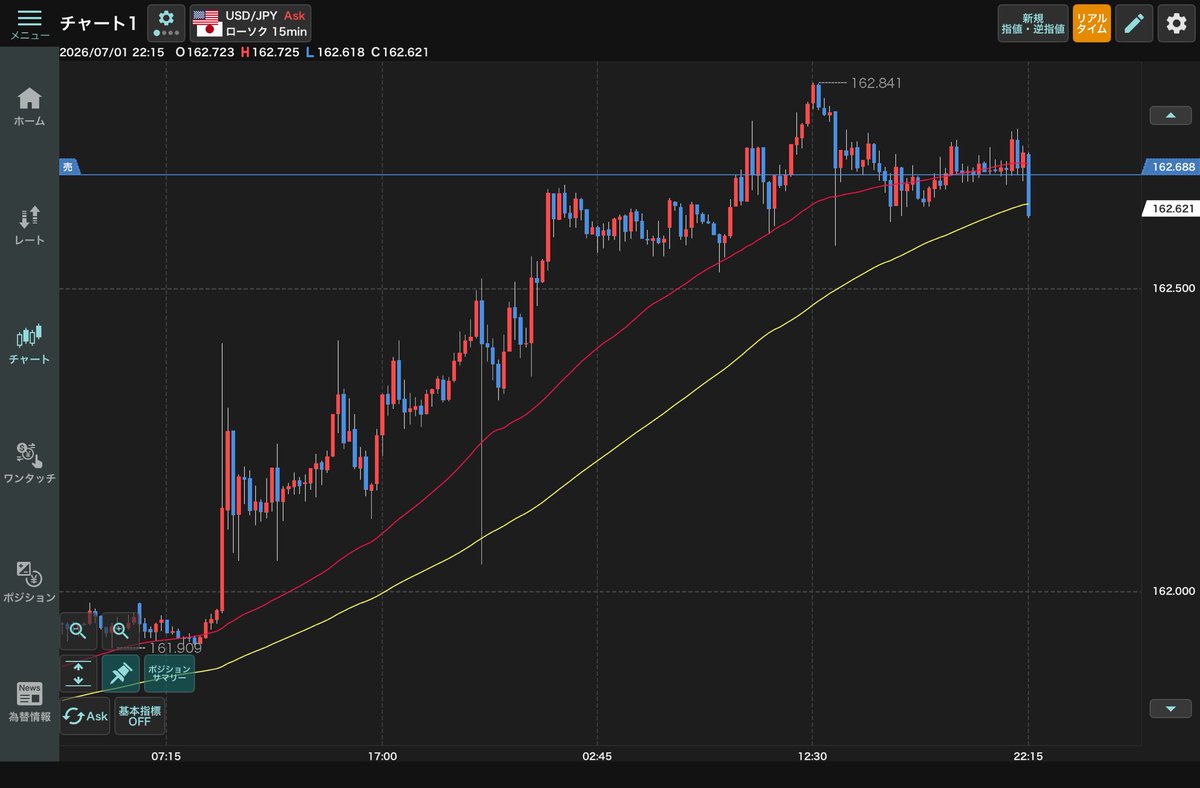Open the hamburger メニュー menu
Image resolution: width=1200 pixels, height=788 pixels.
pos(29,23)
